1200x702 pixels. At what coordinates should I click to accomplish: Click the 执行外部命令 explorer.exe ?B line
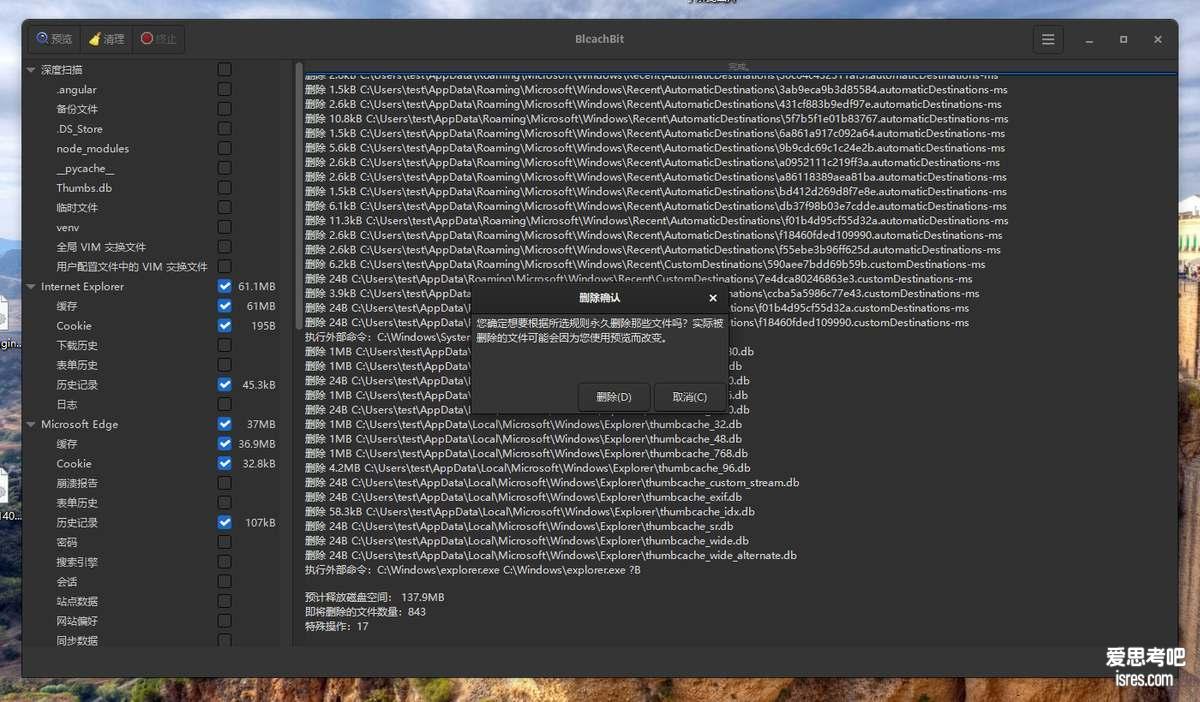473,570
